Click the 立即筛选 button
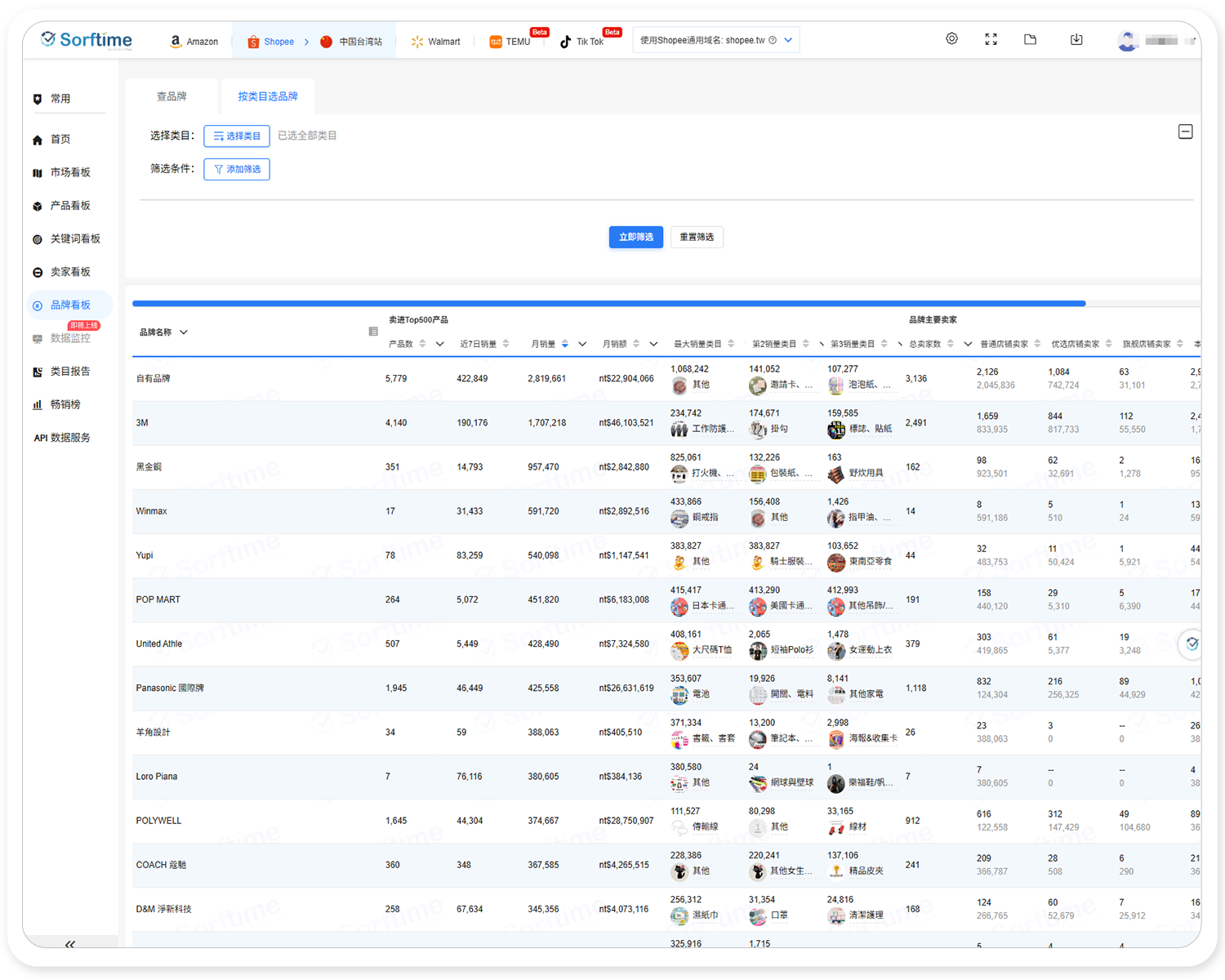The height and width of the screenshot is (980, 1225). click(635, 237)
